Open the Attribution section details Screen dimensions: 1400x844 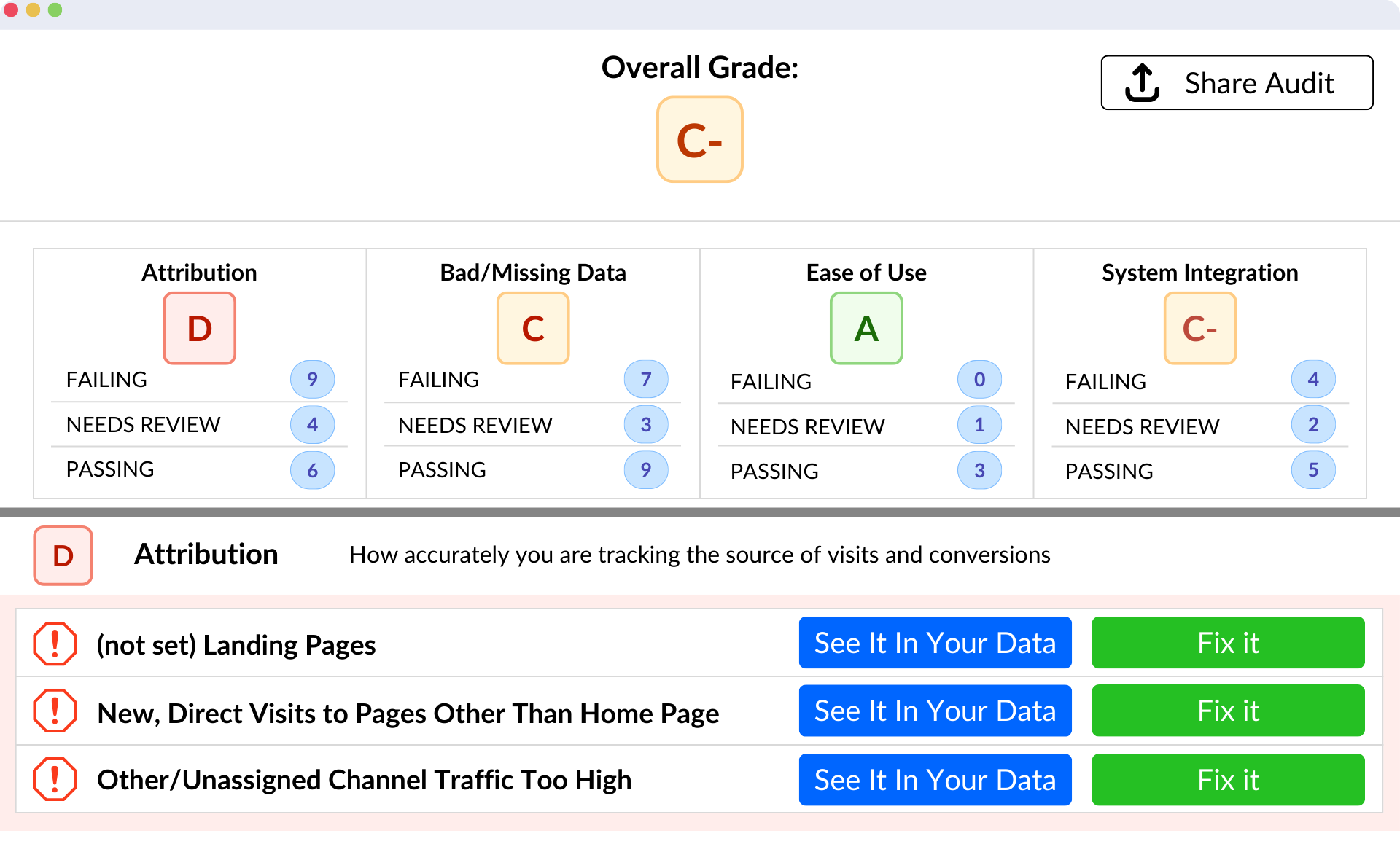coord(206,555)
